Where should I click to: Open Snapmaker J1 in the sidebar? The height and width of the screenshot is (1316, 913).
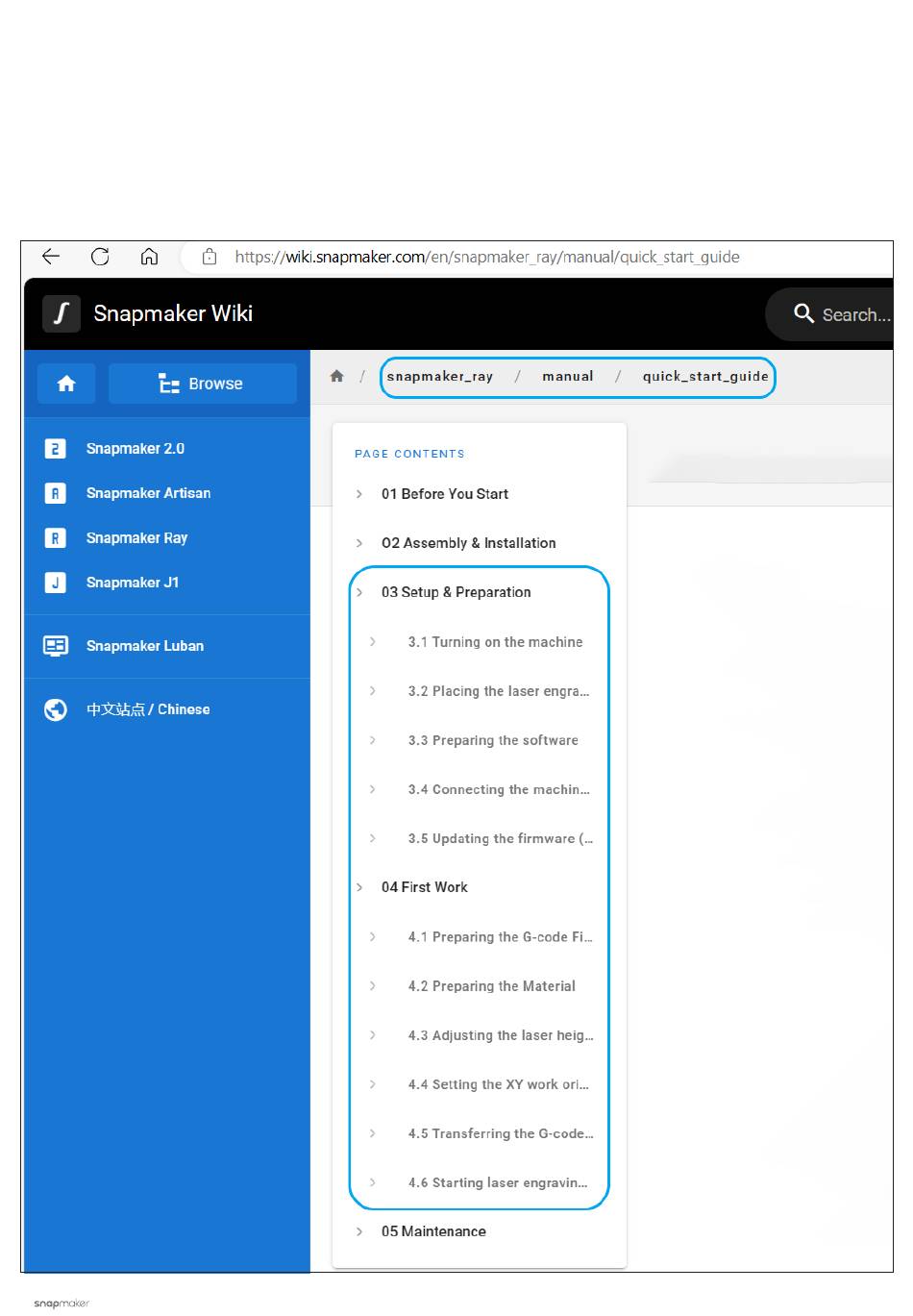pyautogui.click(x=133, y=583)
